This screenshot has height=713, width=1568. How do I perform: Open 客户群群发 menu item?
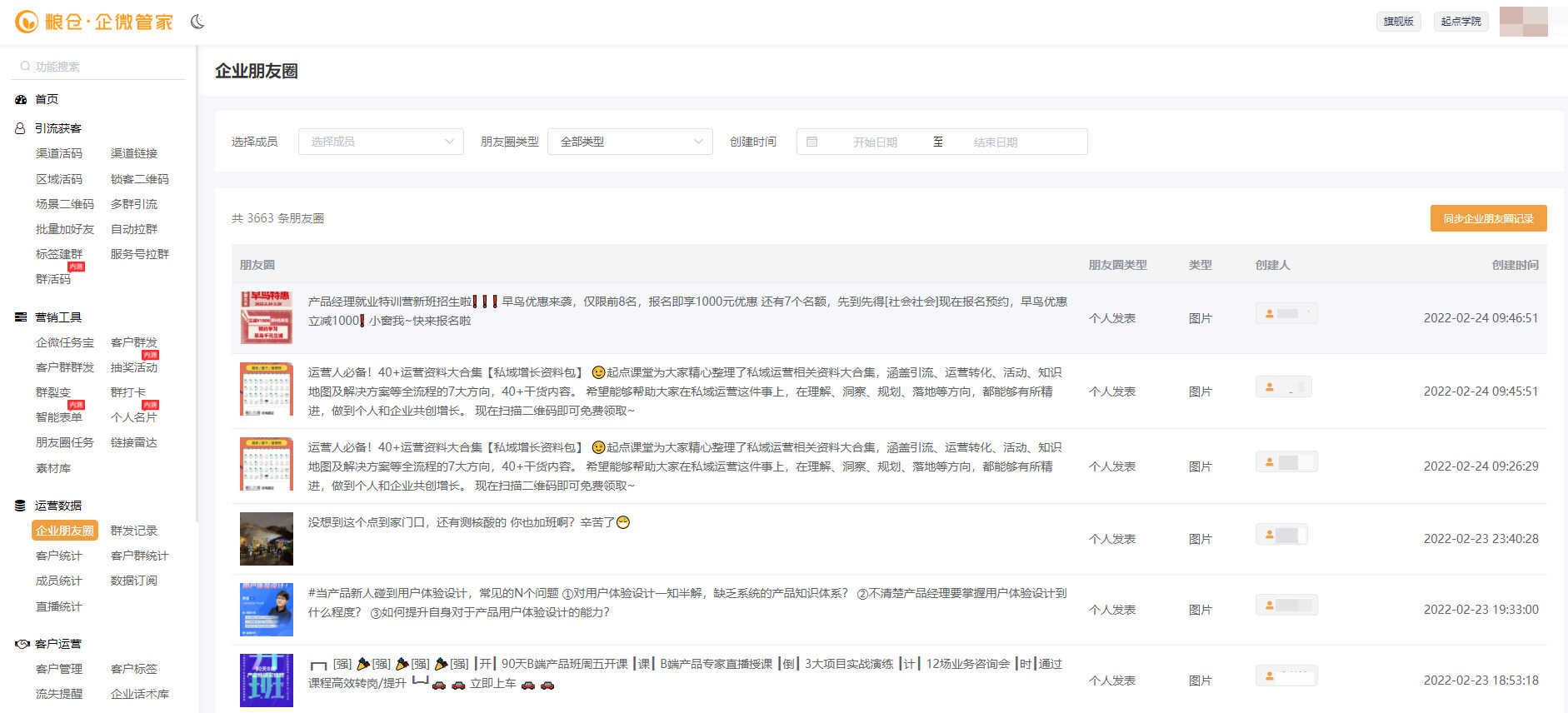pyautogui.click(x=65, y=367)
